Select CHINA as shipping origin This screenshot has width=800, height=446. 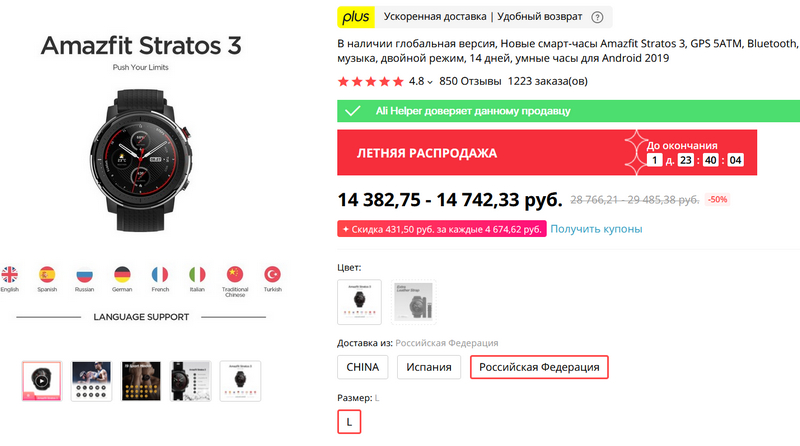point(363,367)
